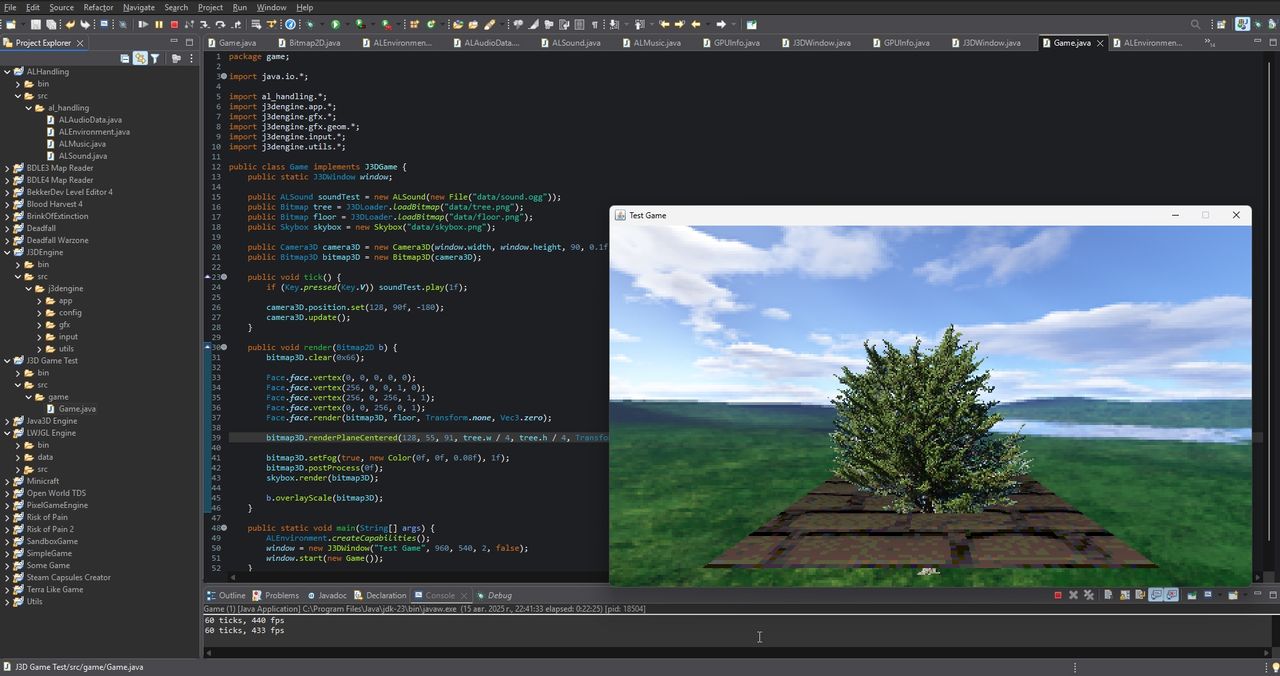The width and height of the screenshot is (1280, 676).
Task: Switch to the Bitmap2D.java editor tab
Action: click(x=314, y=43)
